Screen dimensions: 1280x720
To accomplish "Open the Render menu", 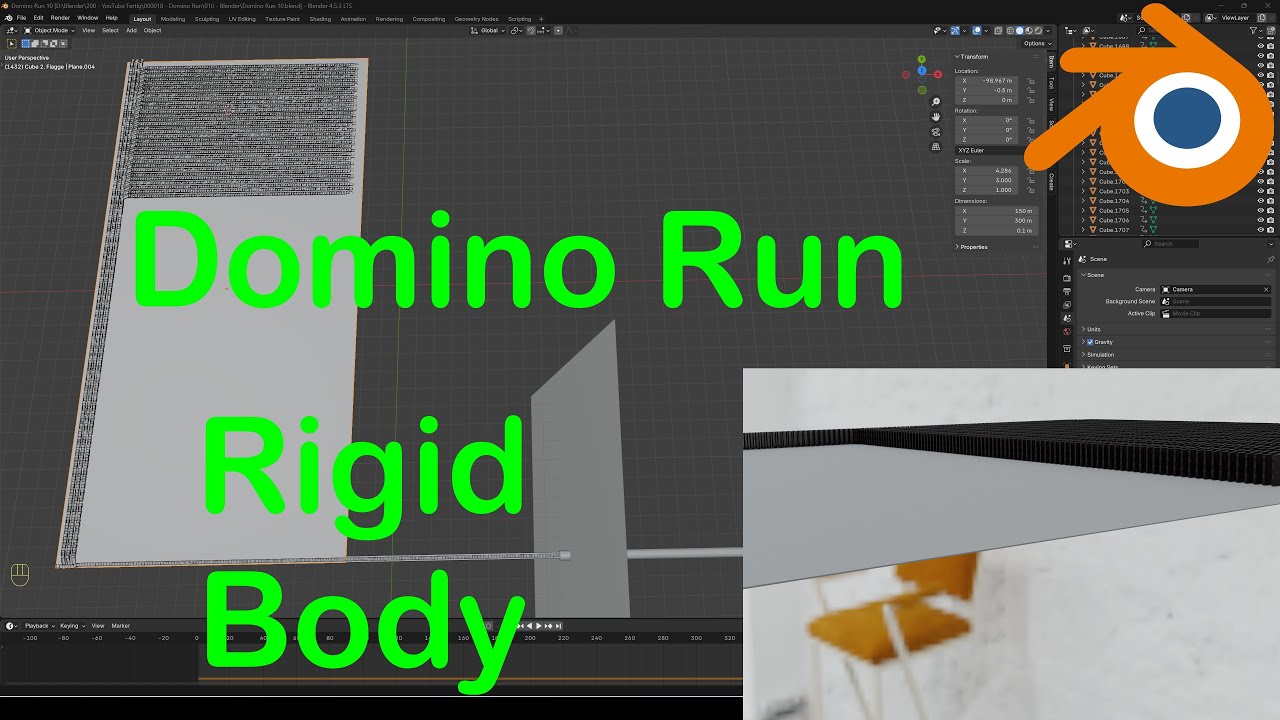I will tap(60, 18).
